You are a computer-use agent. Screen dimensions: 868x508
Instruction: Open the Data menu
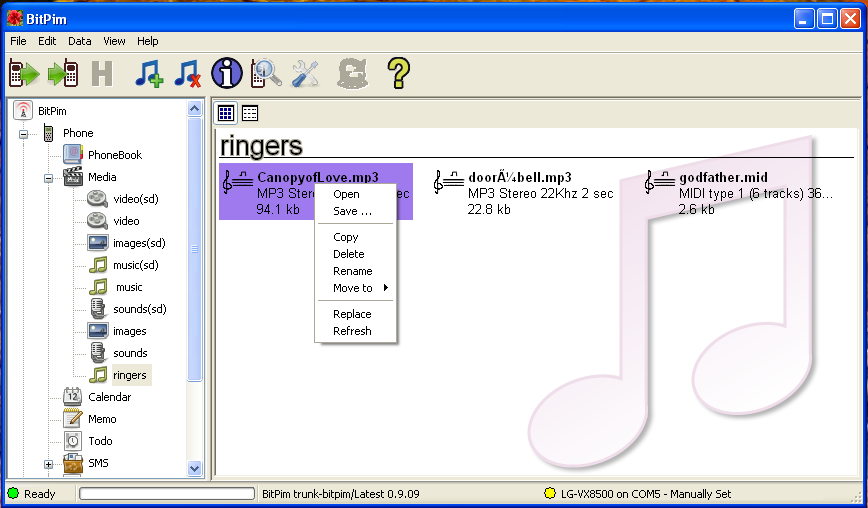point(80,41)
